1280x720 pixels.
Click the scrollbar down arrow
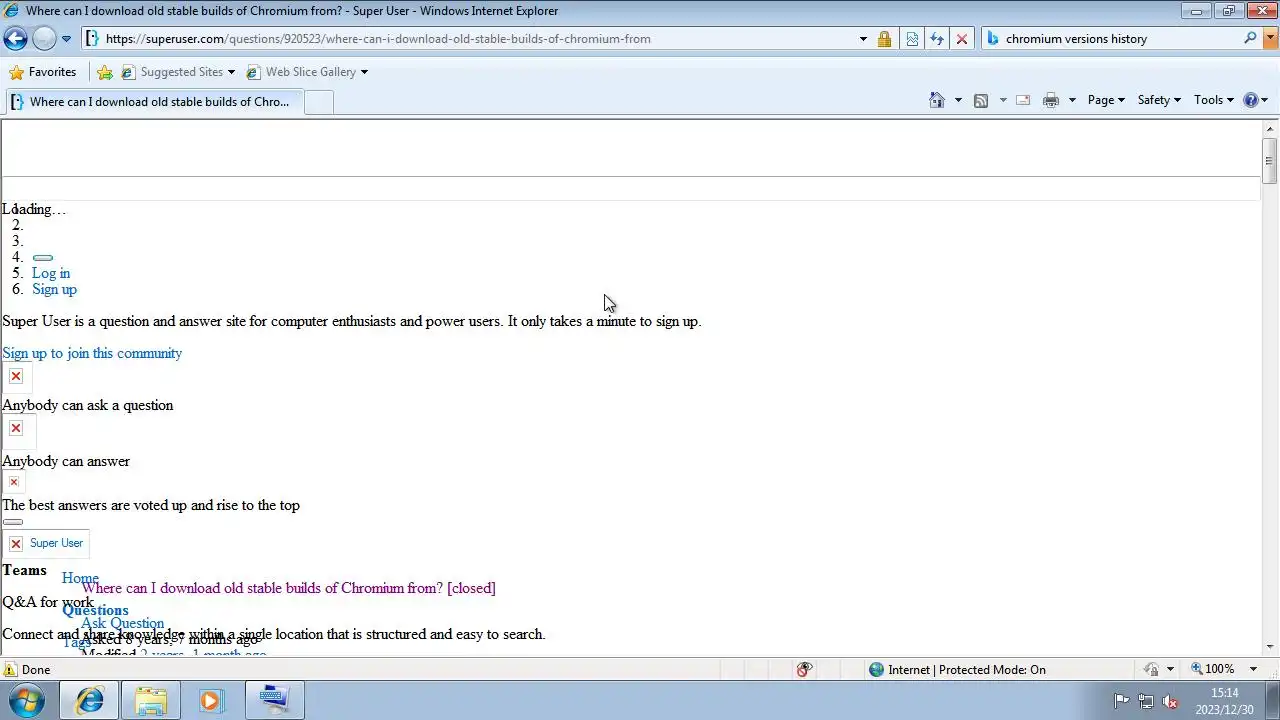point(1270,647)
